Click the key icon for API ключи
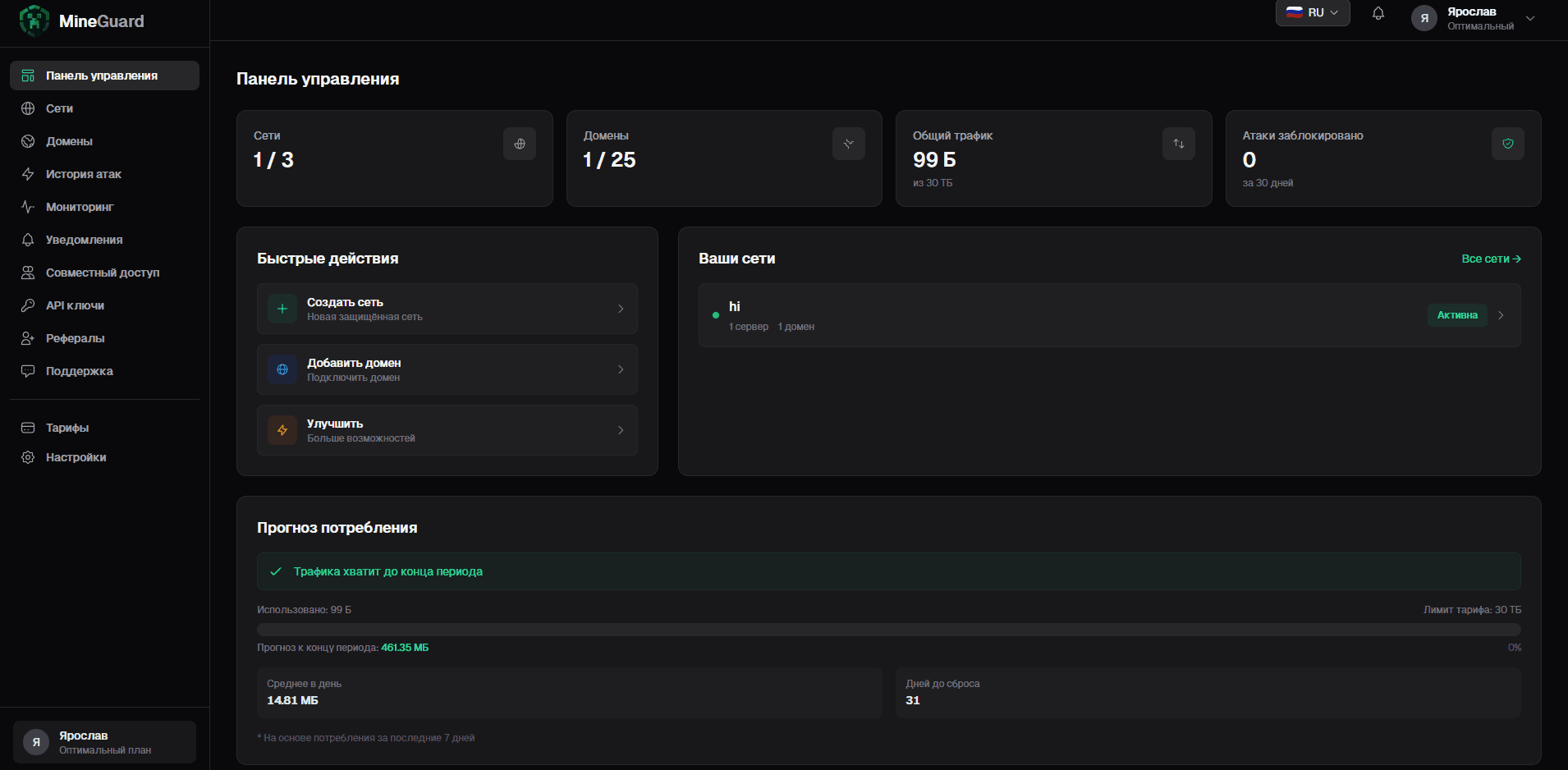This screenshot has height=770, width=1568. click(28, 305)
